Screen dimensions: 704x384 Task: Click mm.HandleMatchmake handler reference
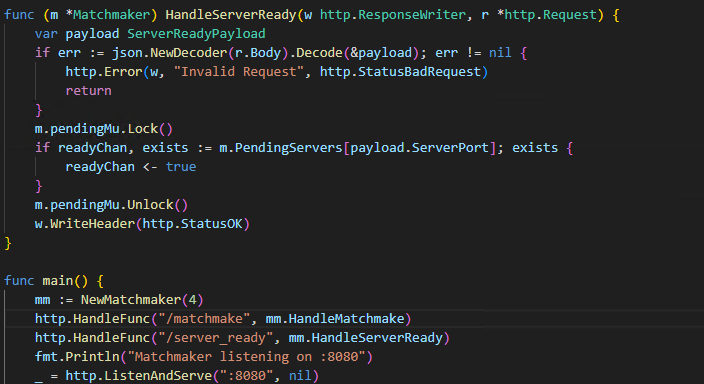pos(335,319)
